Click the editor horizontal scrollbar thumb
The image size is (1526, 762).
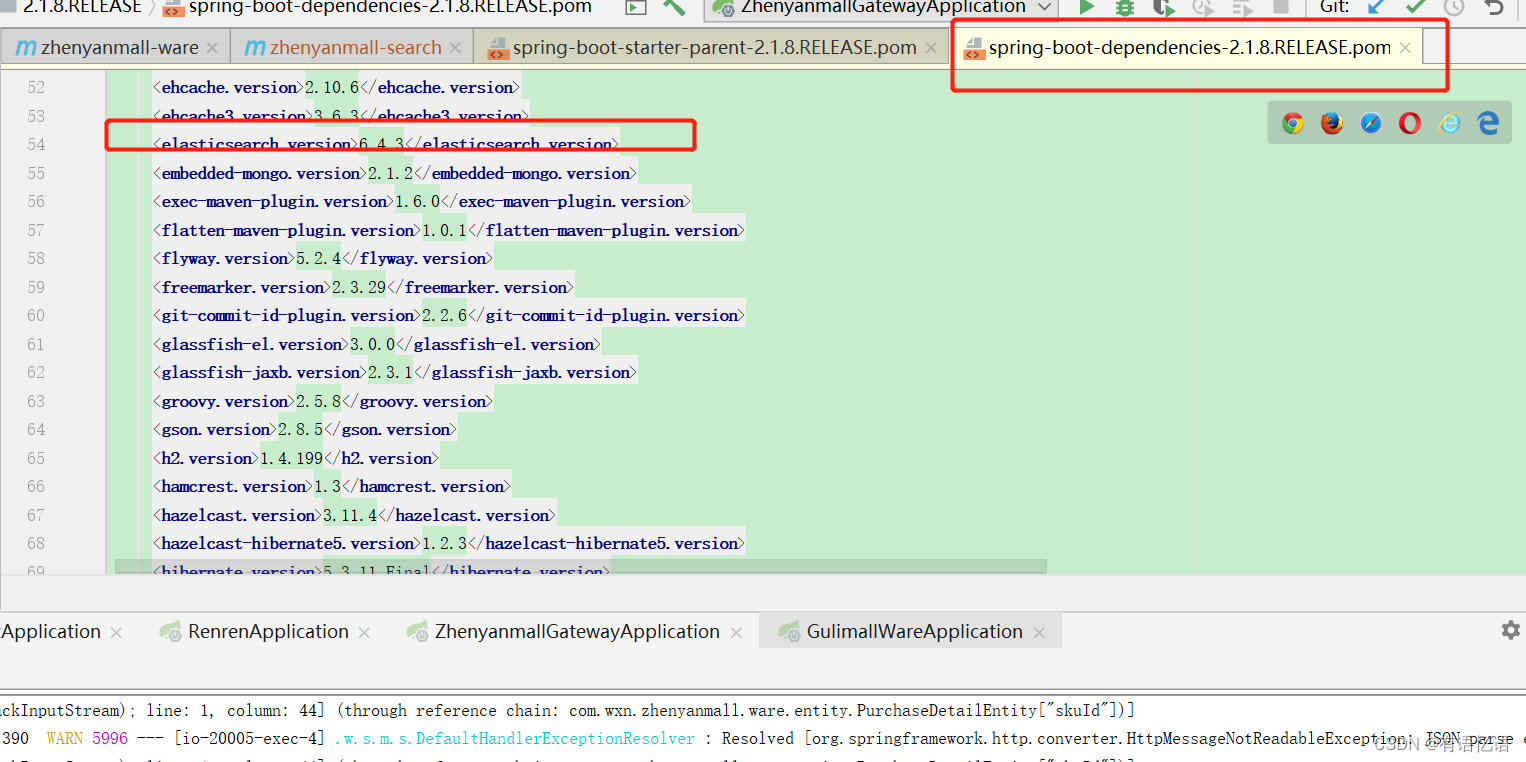click(580, 567)
